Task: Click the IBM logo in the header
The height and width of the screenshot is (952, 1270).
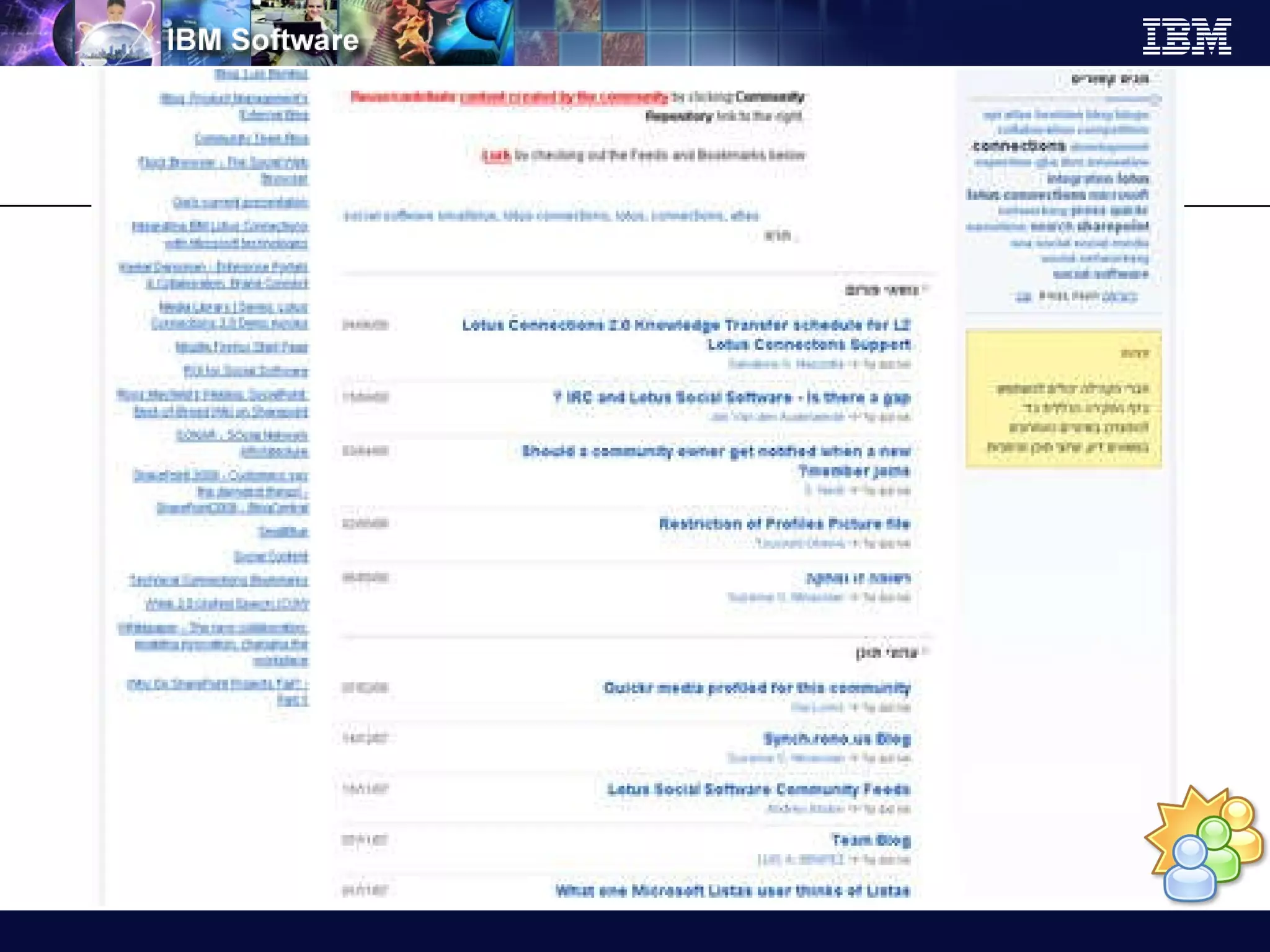Action: click(1187, 37)
